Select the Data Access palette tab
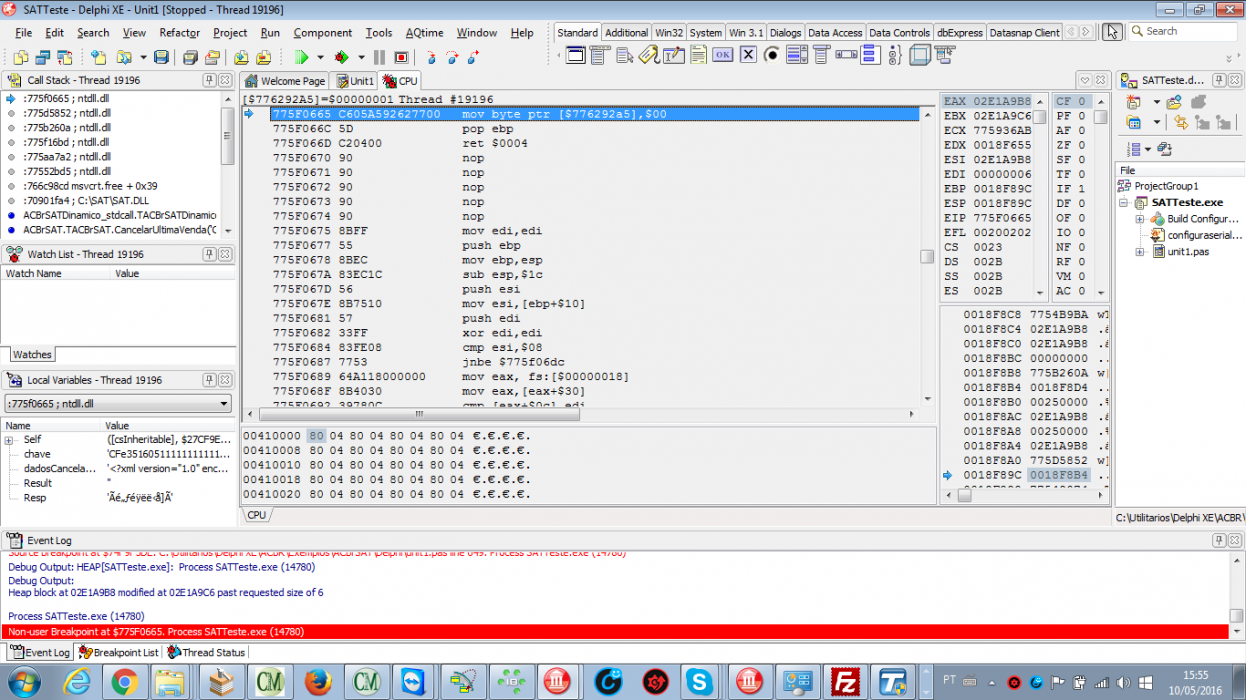The height and width of the screenshot is (700, 1246). coord(834,32)
